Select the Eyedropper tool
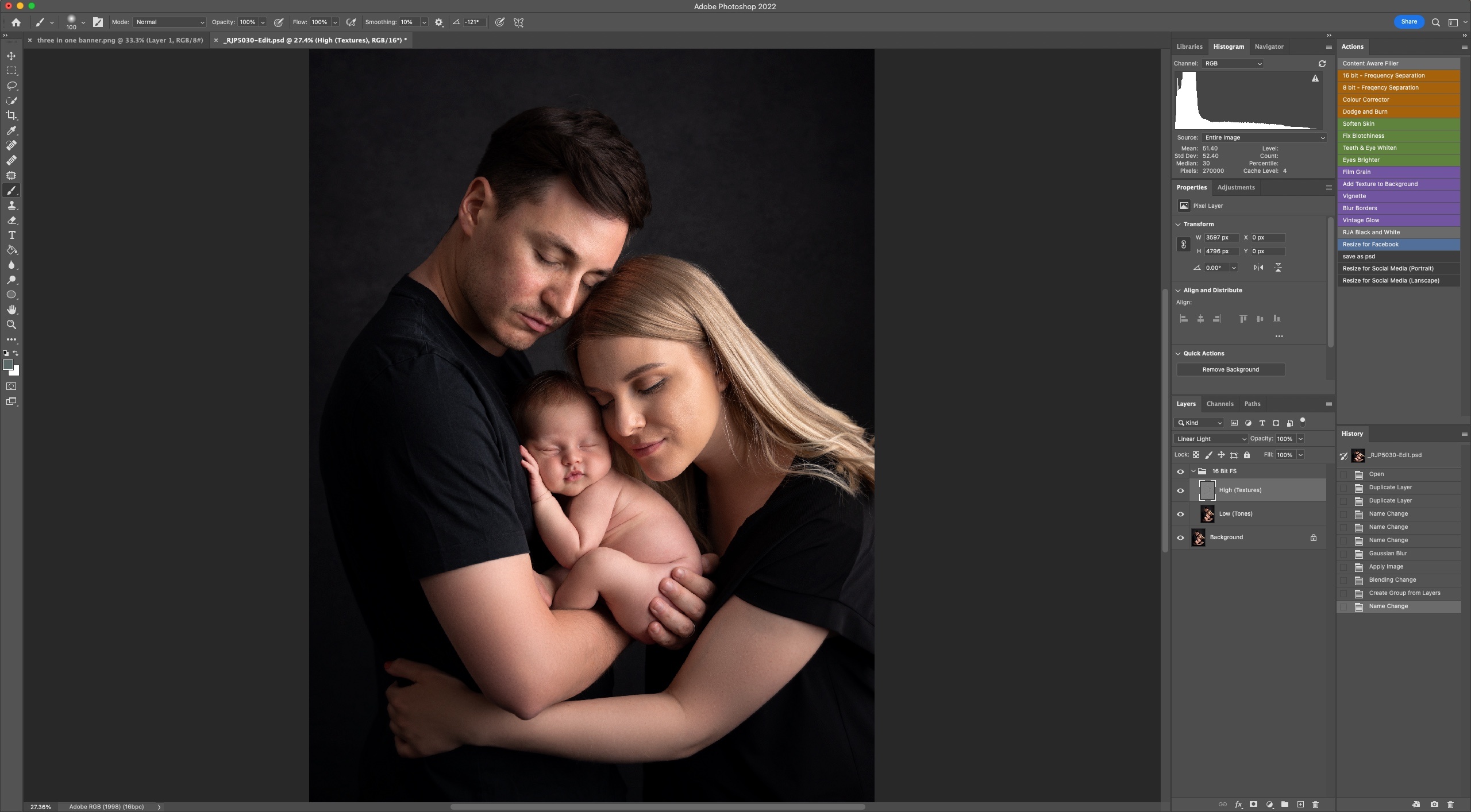 [11, 130]
